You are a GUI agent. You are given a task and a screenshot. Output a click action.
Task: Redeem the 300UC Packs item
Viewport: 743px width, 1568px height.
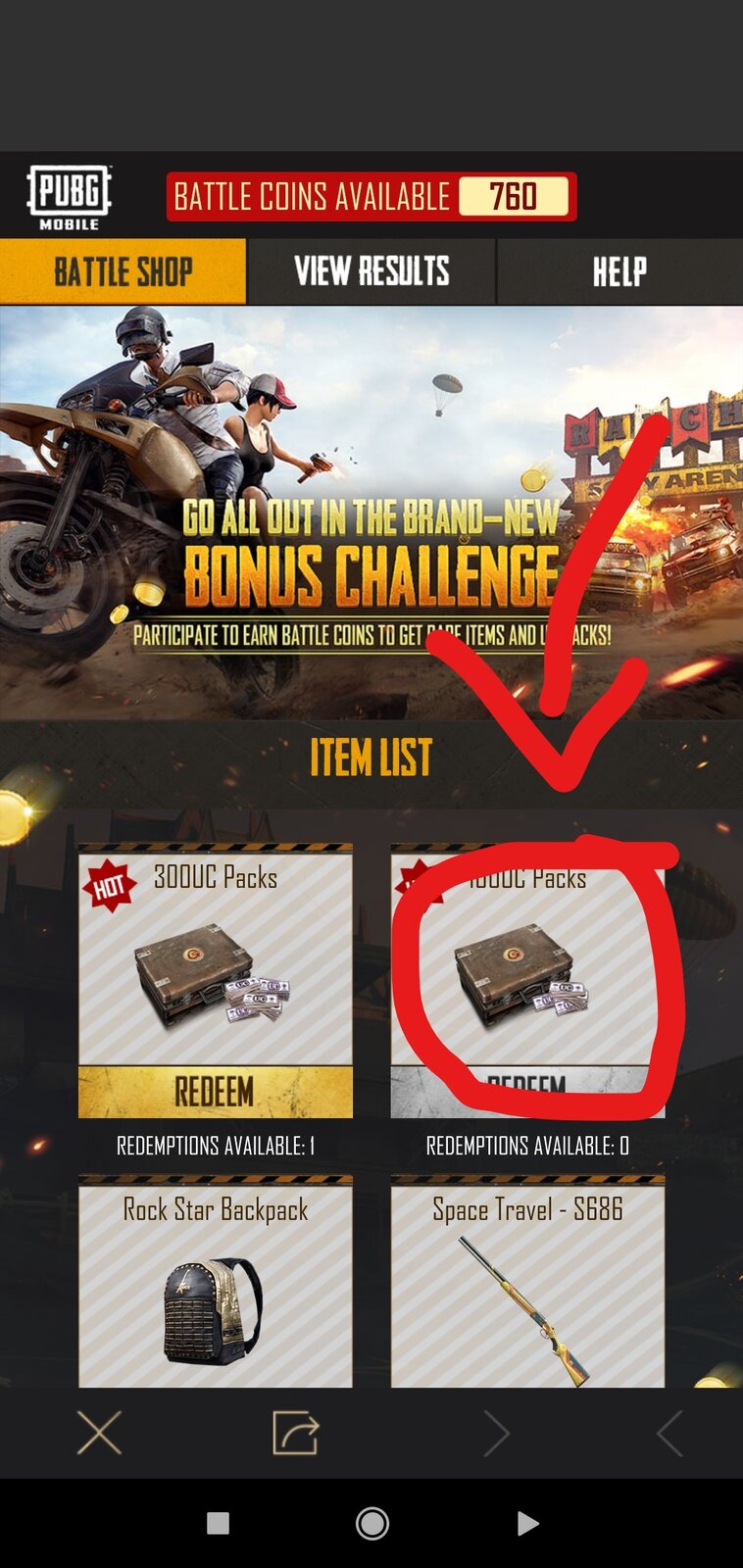(x=216, y=1092)
